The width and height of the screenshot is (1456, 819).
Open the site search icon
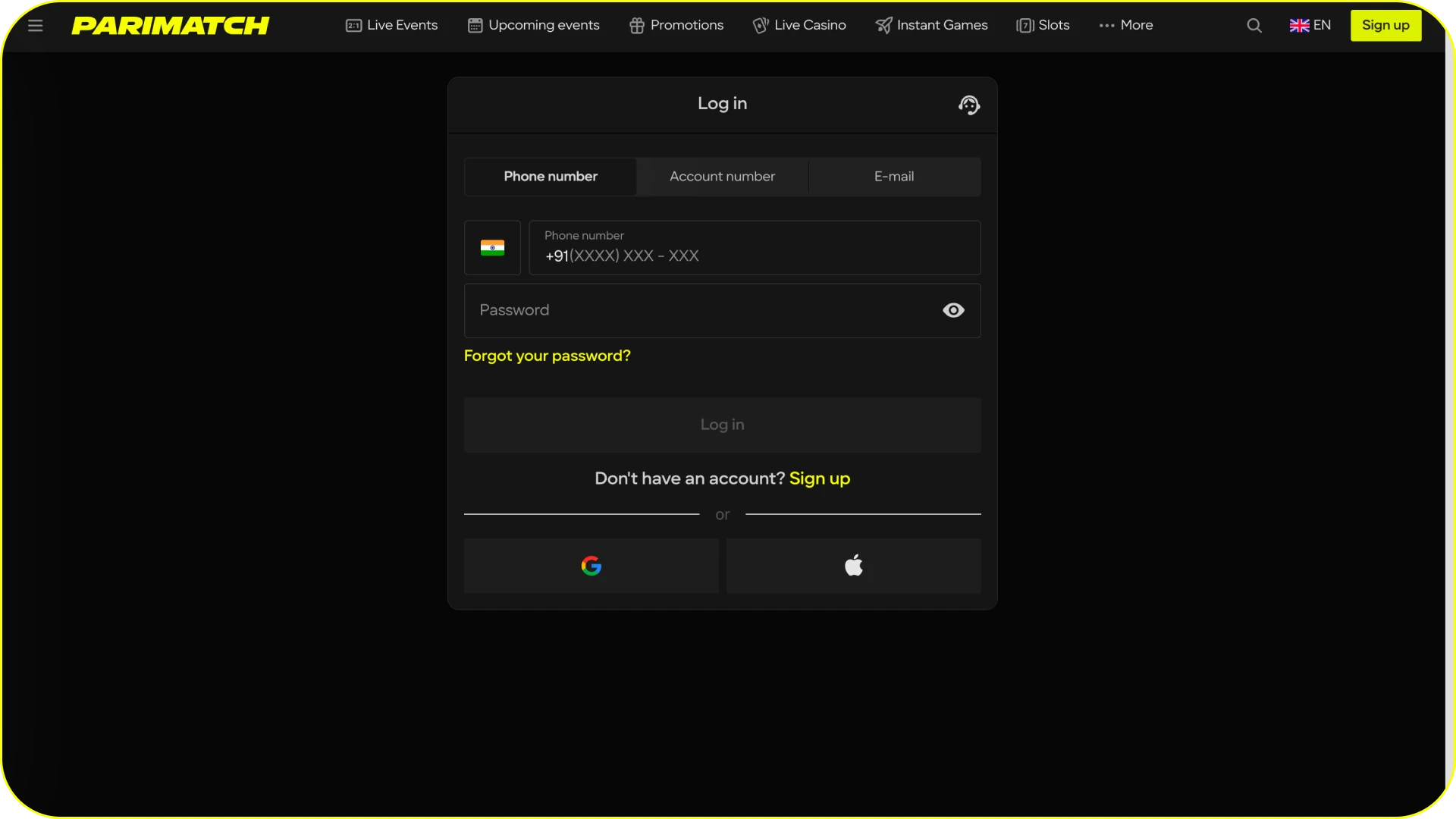point(1254,26)
